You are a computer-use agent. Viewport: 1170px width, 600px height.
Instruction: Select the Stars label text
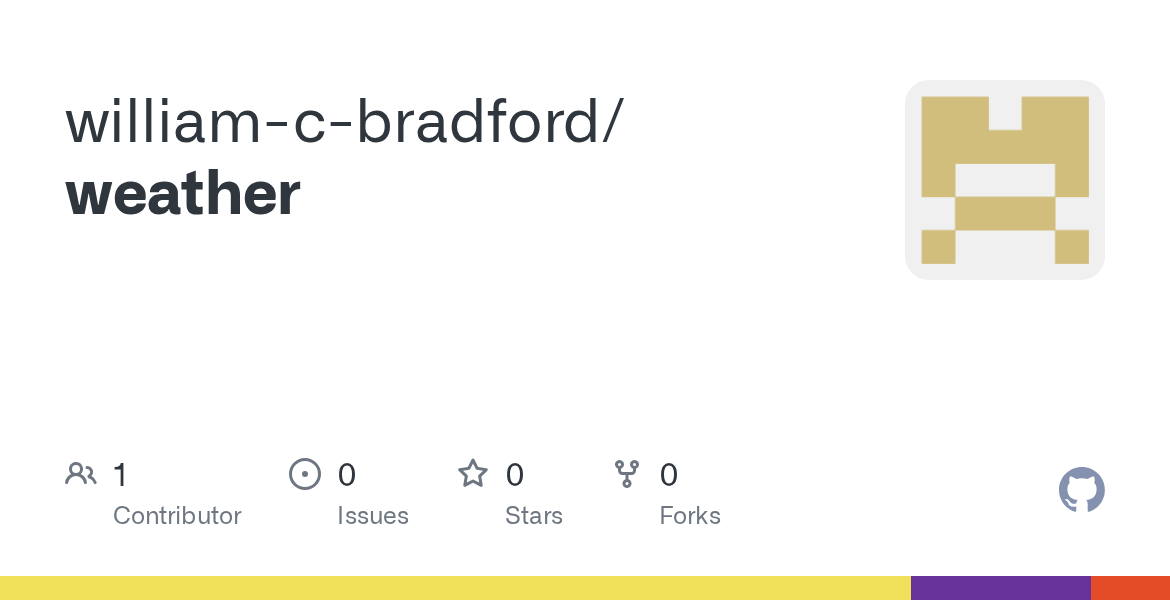pyautogui.click(x=534, y=516)
